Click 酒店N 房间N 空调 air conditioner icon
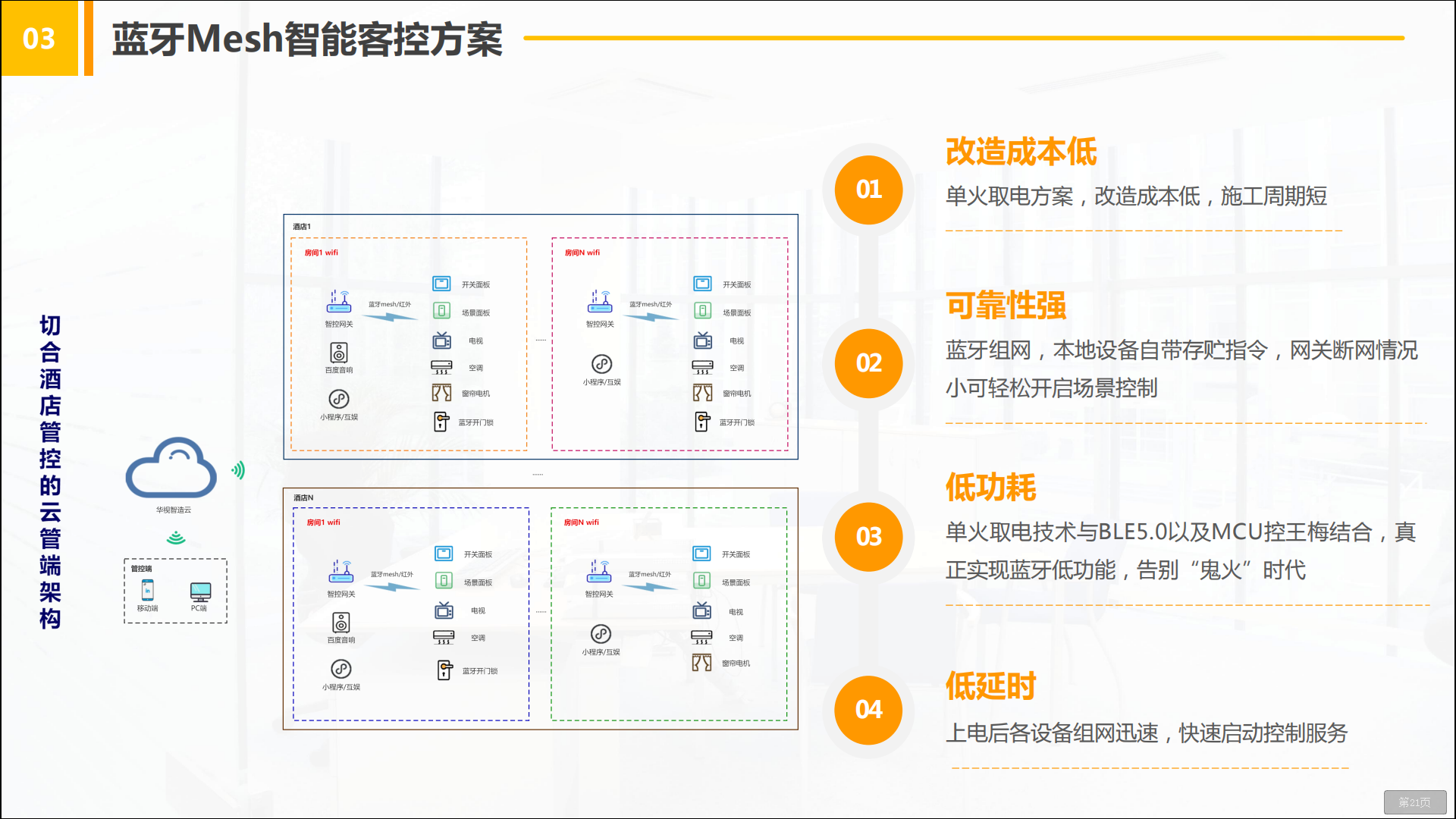Image resolution: width=1456 pixels, height=819 pixels. [701, 637]
